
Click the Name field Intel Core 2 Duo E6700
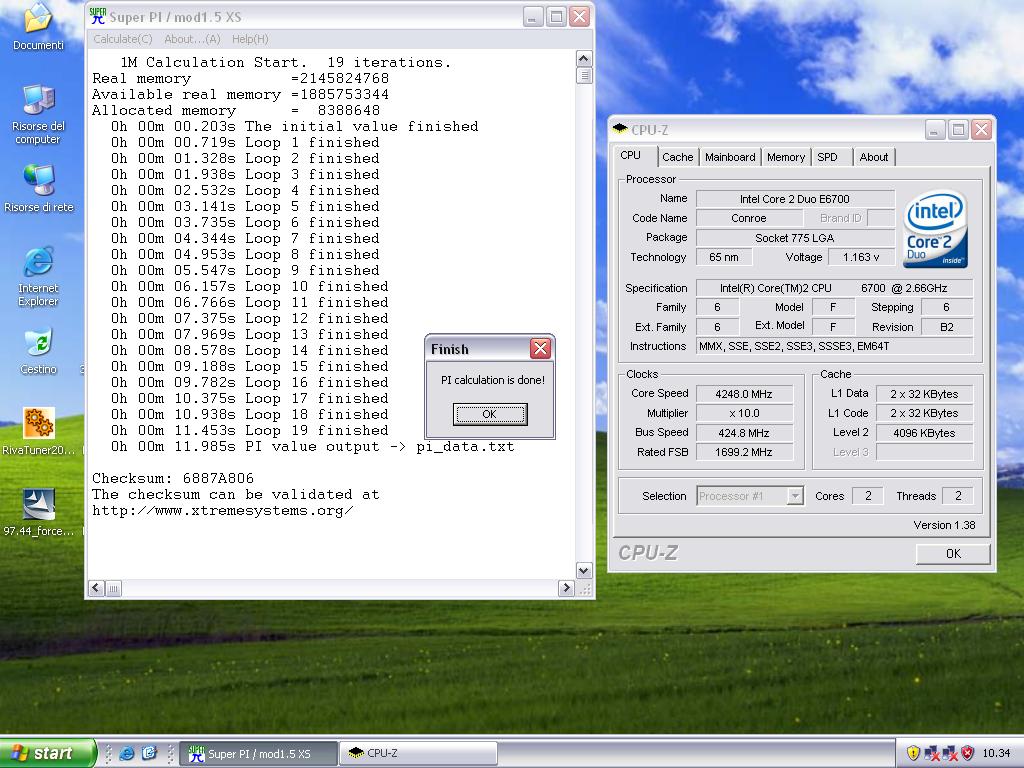click(795, 199)
